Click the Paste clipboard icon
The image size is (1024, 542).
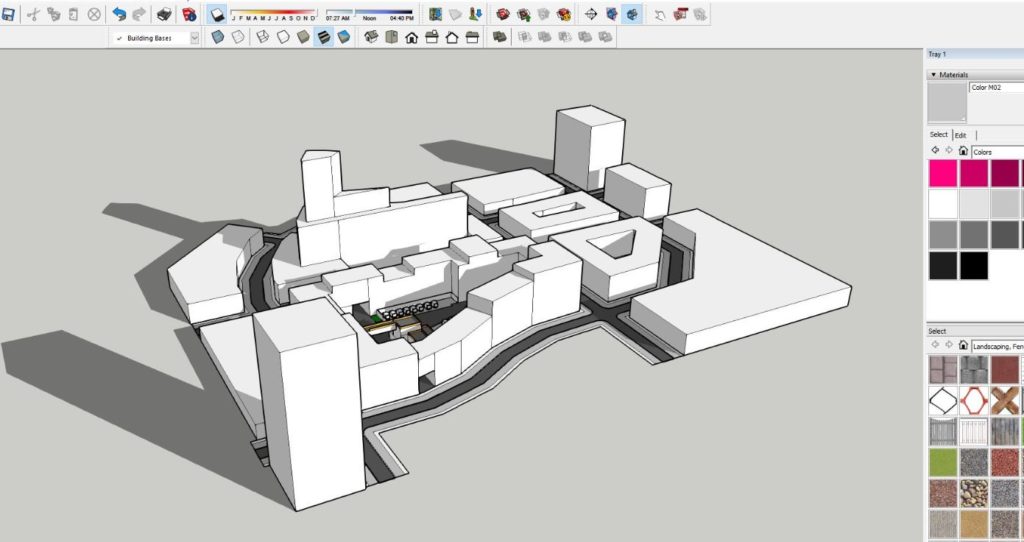73,14
